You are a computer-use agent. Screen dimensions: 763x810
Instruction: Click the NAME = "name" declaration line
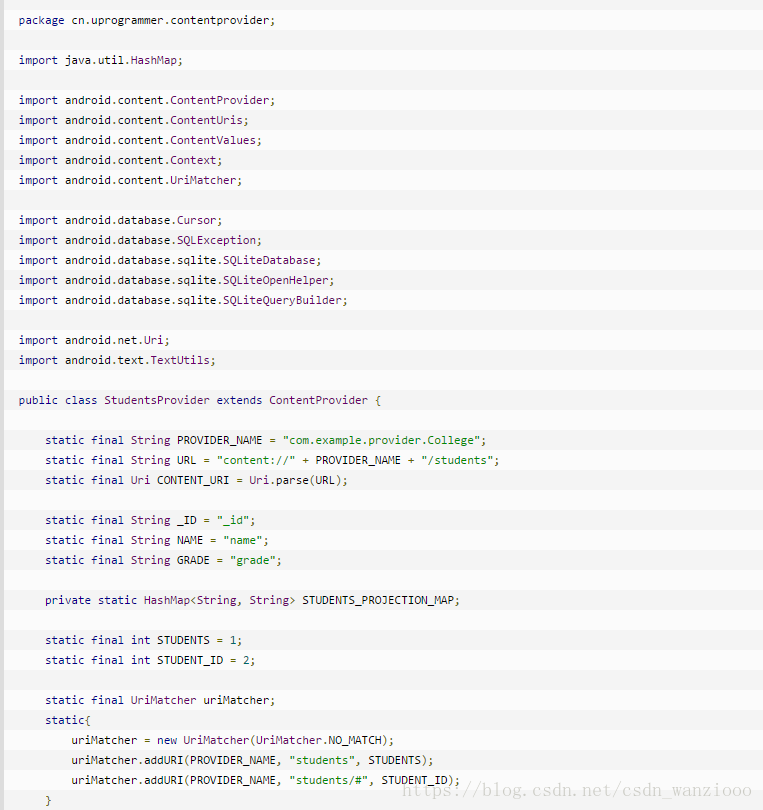[157, 540]
